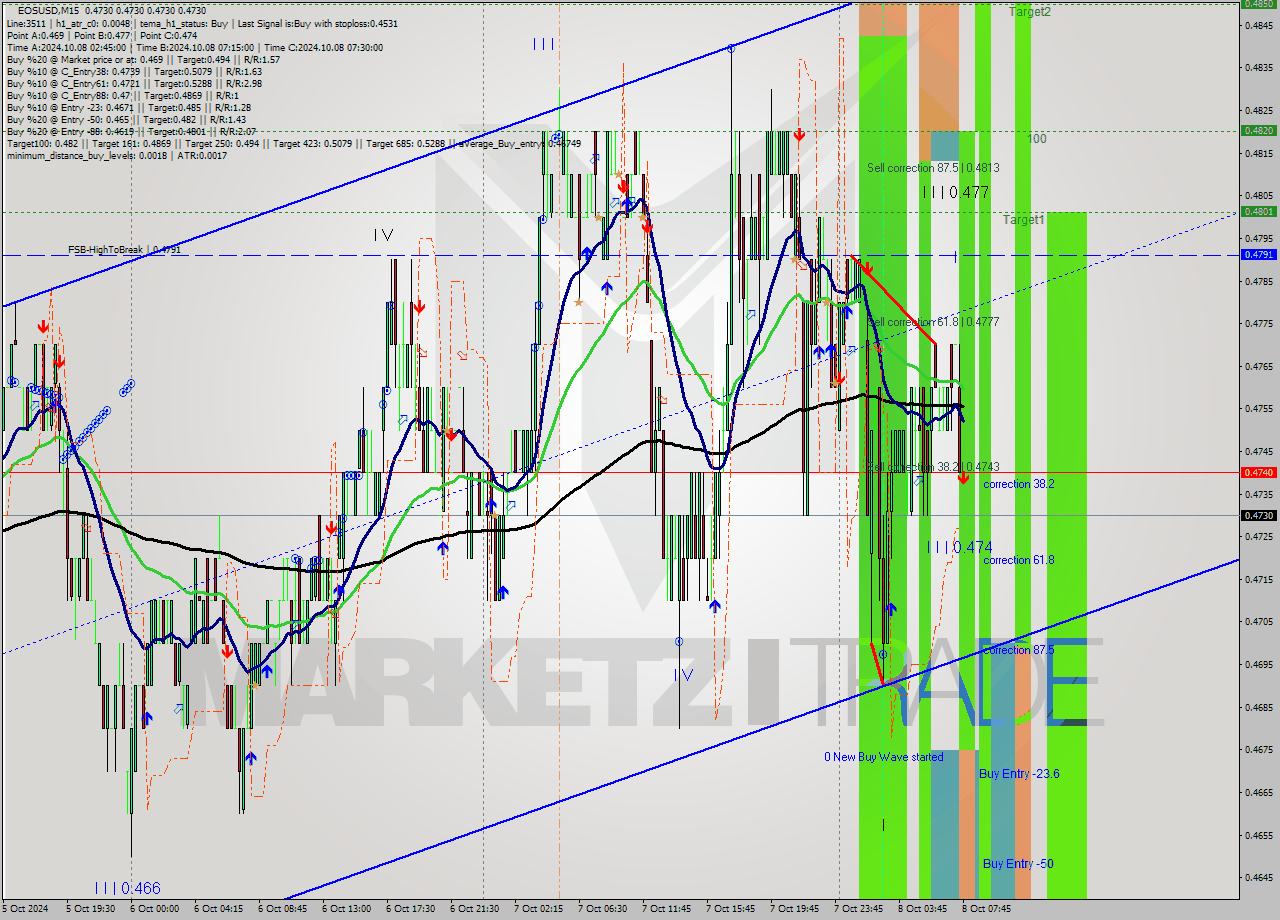Viewport: 1280px width, 920px height.
Task: Click the 'minimum_distance_buy_levels: 0.0018' info line
Action: point(117,155)
